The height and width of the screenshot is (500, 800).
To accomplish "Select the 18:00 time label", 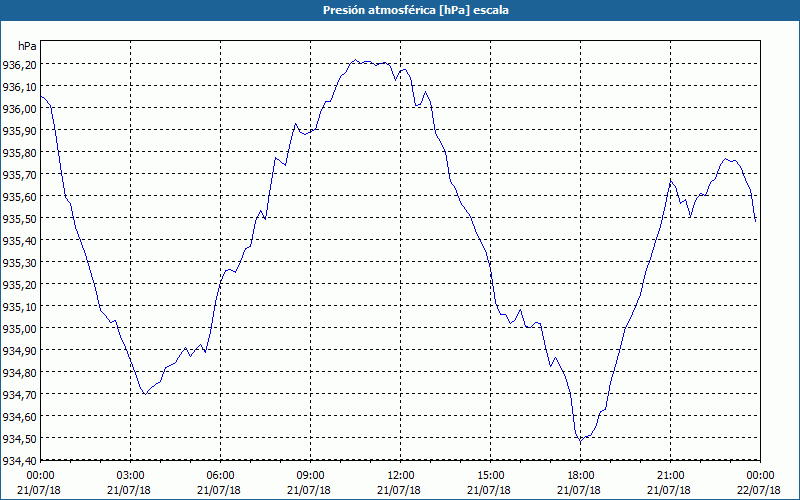I will (x=580, y=476).
